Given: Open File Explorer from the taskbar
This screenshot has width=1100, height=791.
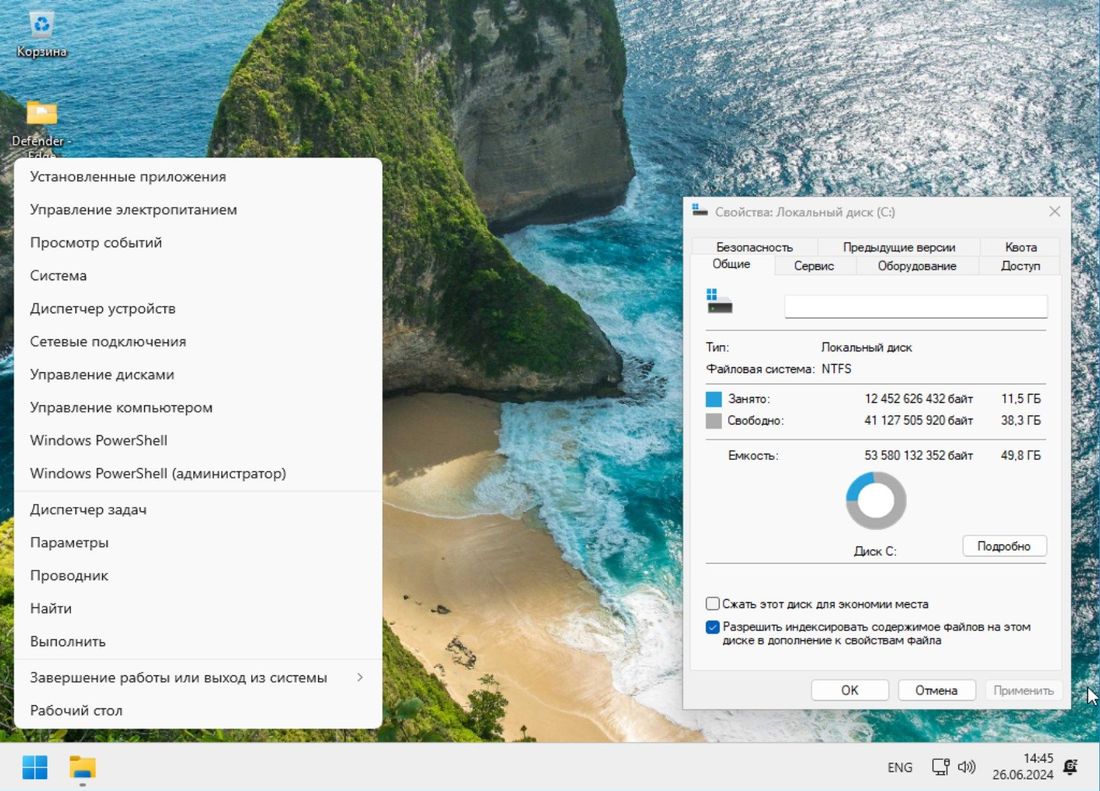Looking at the screenshot, I should tap(83, 767).
